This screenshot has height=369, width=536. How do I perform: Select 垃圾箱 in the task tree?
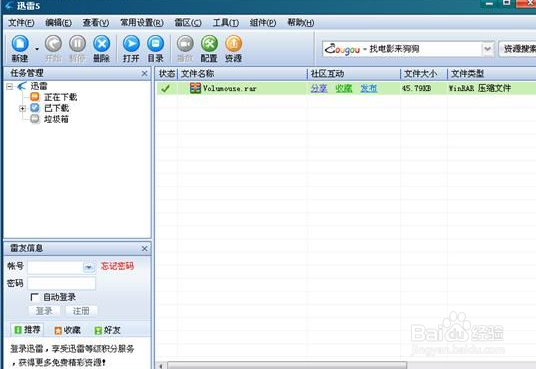click(x=56, y=119)
